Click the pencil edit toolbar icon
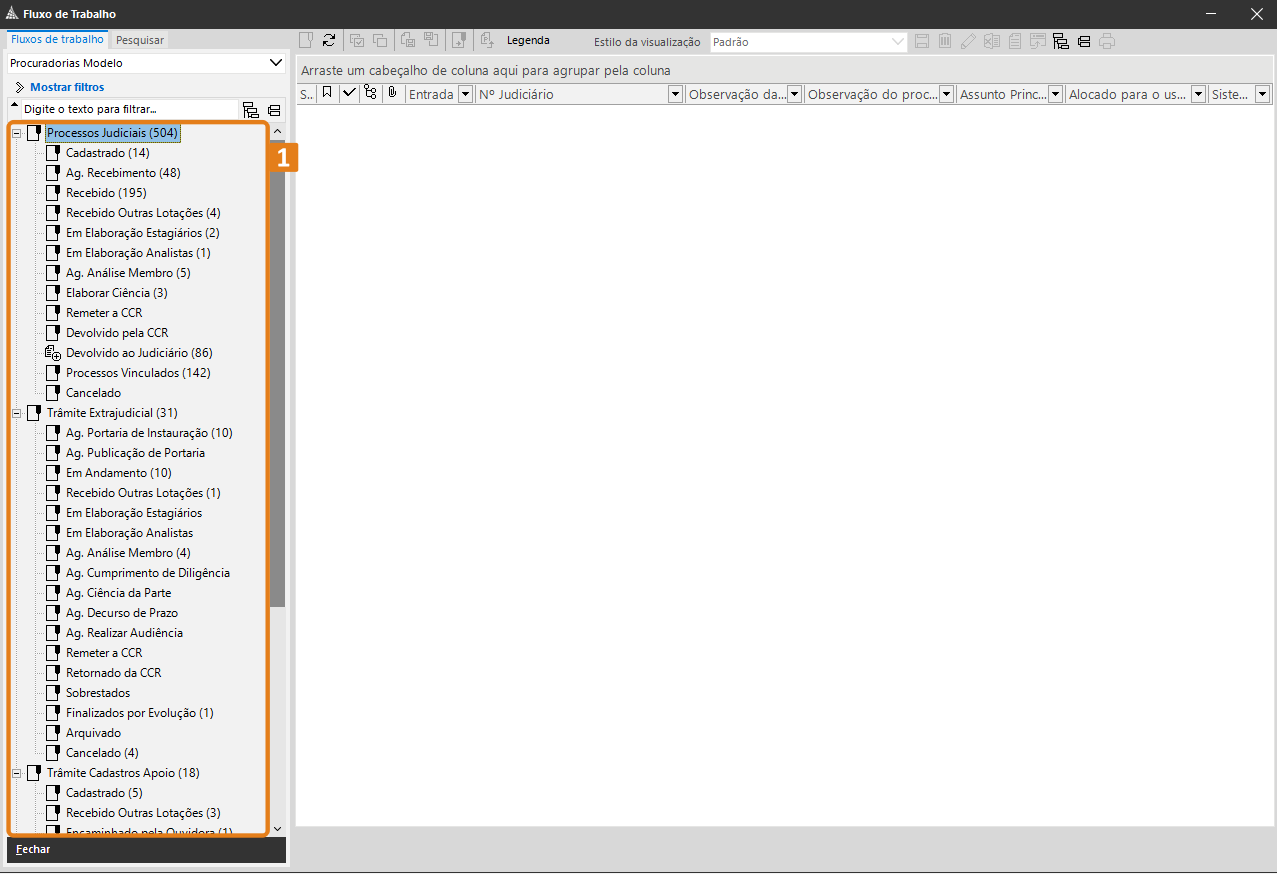 (968, 42)
